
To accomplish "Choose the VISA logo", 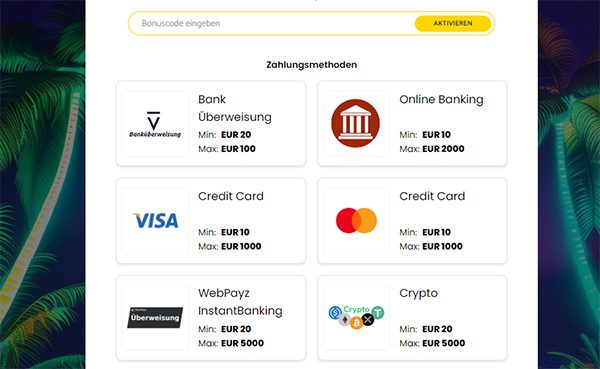I will click(156, 220).
